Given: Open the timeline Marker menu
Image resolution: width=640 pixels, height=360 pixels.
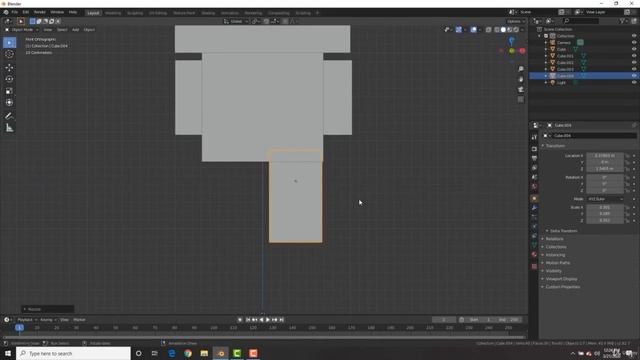Looking at the screenshot, I should (79, 320).
